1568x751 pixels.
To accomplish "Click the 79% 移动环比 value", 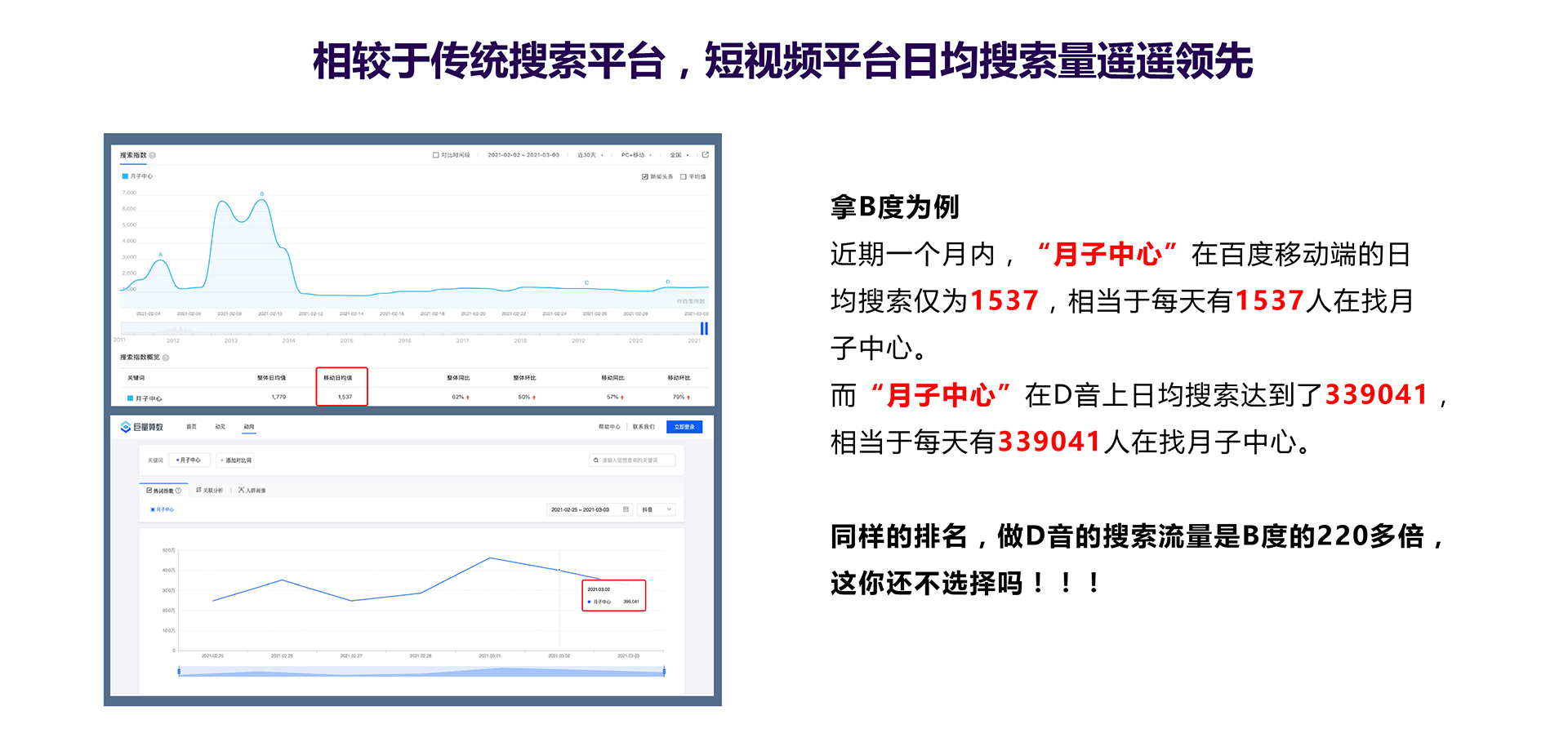I will coord(681,398).
